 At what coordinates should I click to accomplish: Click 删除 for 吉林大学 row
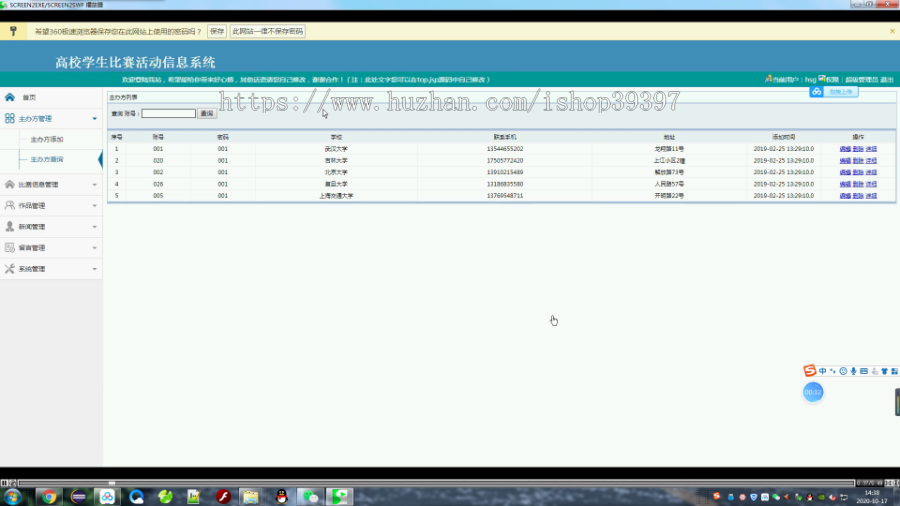point(858,161)
